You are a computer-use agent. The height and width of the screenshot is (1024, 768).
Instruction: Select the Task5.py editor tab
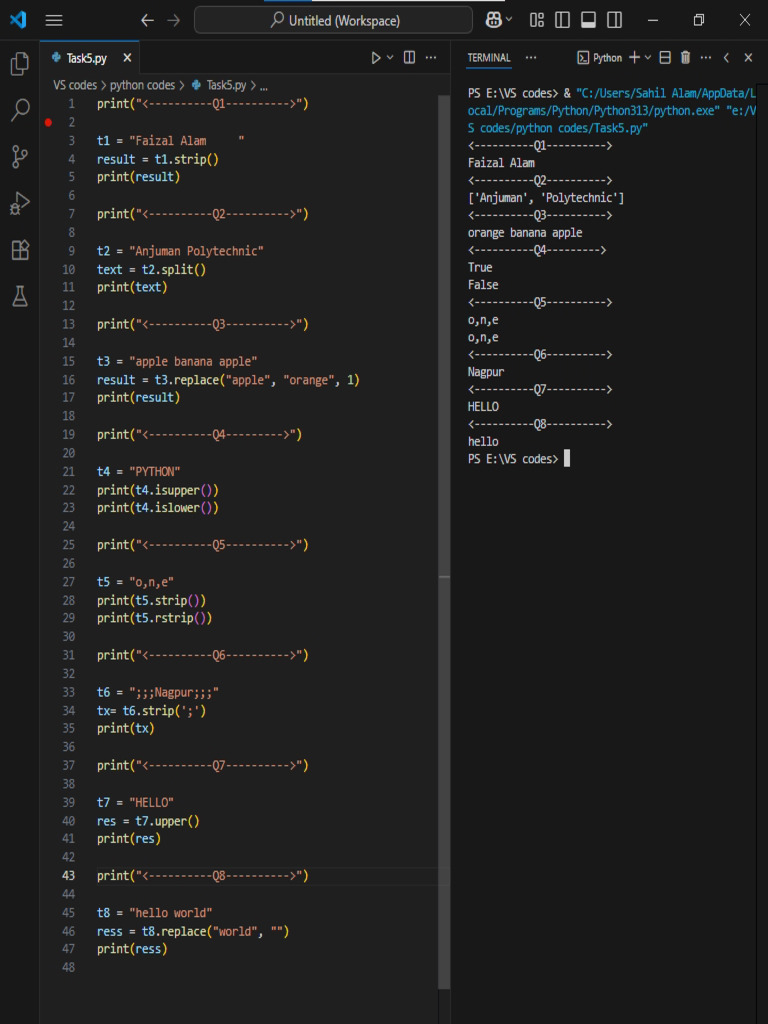(85, 58)
